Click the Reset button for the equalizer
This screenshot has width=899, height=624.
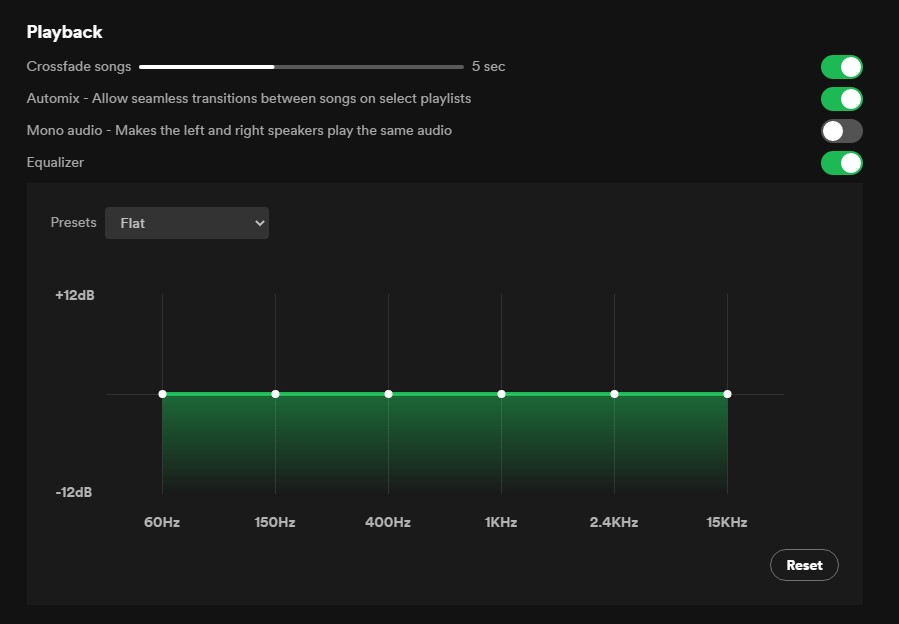click(804, 566)
